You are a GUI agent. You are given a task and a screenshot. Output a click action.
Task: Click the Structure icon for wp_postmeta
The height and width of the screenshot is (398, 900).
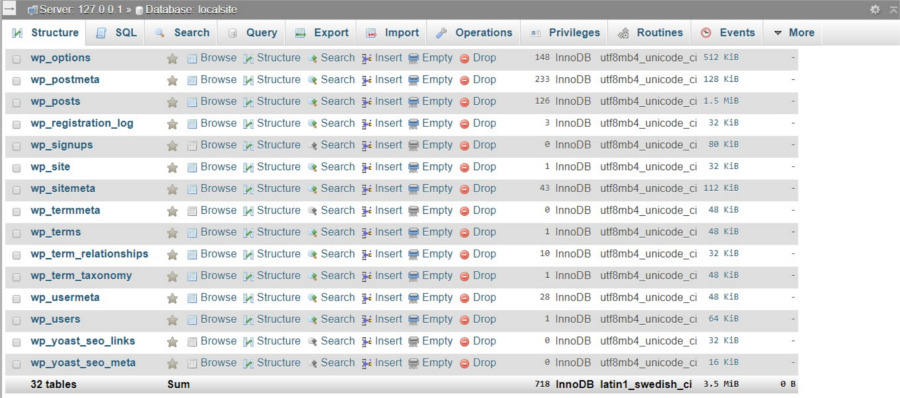(248, 80)
